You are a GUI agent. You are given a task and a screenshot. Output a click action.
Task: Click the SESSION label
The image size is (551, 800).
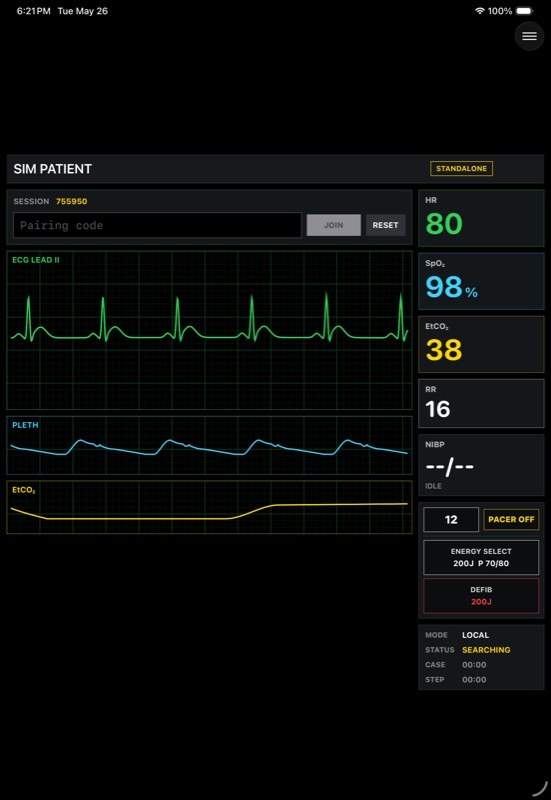[31, 202]
